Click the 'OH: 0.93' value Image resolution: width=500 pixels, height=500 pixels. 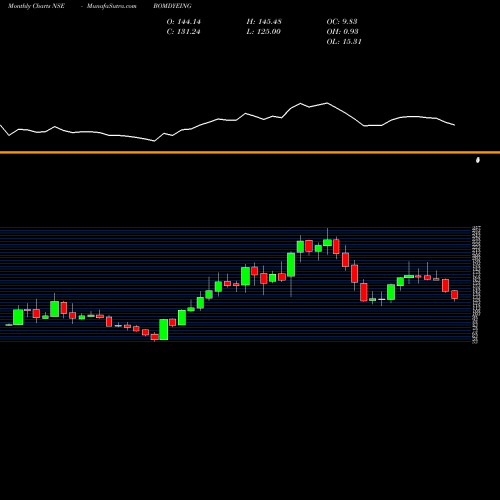tap(342, 32)
